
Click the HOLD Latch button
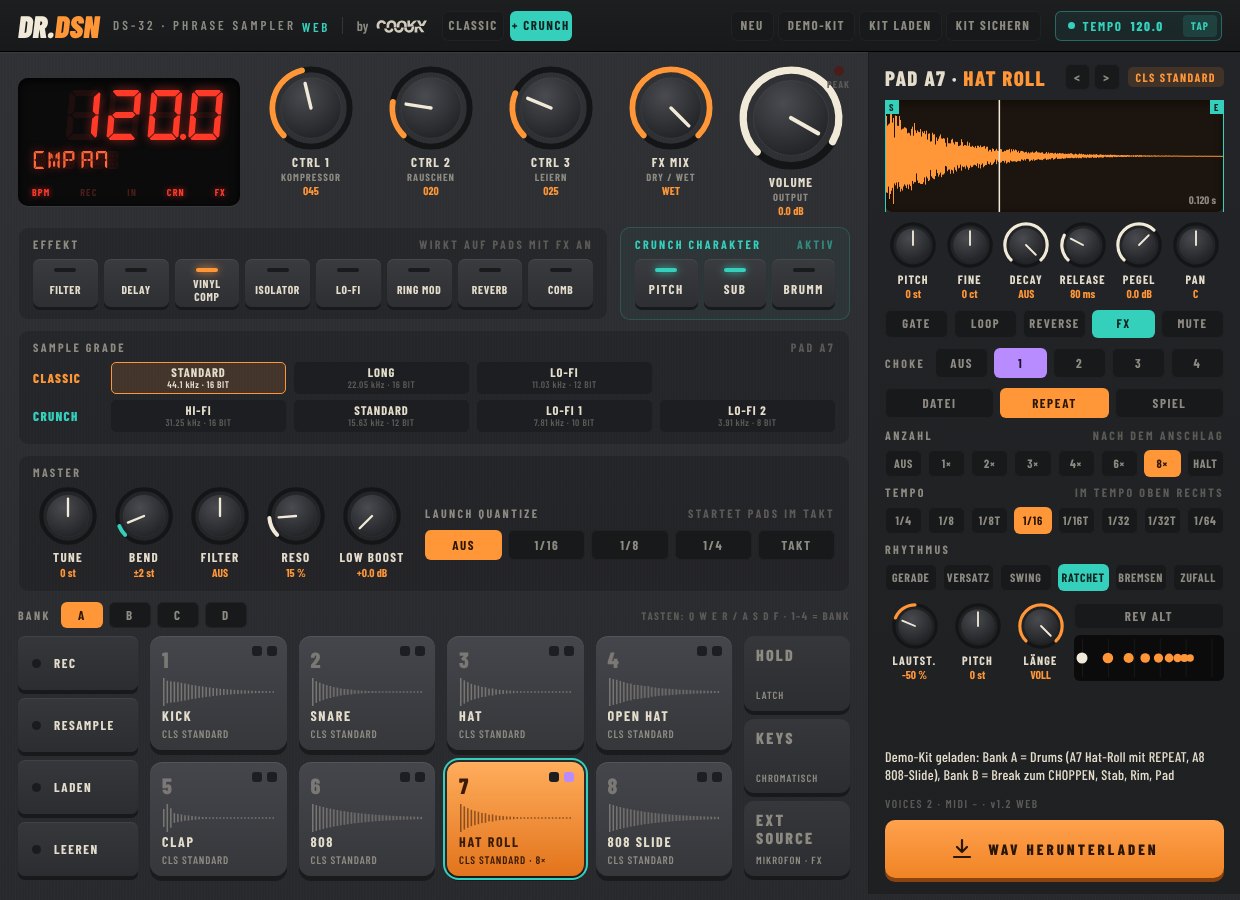coord(797,674)
